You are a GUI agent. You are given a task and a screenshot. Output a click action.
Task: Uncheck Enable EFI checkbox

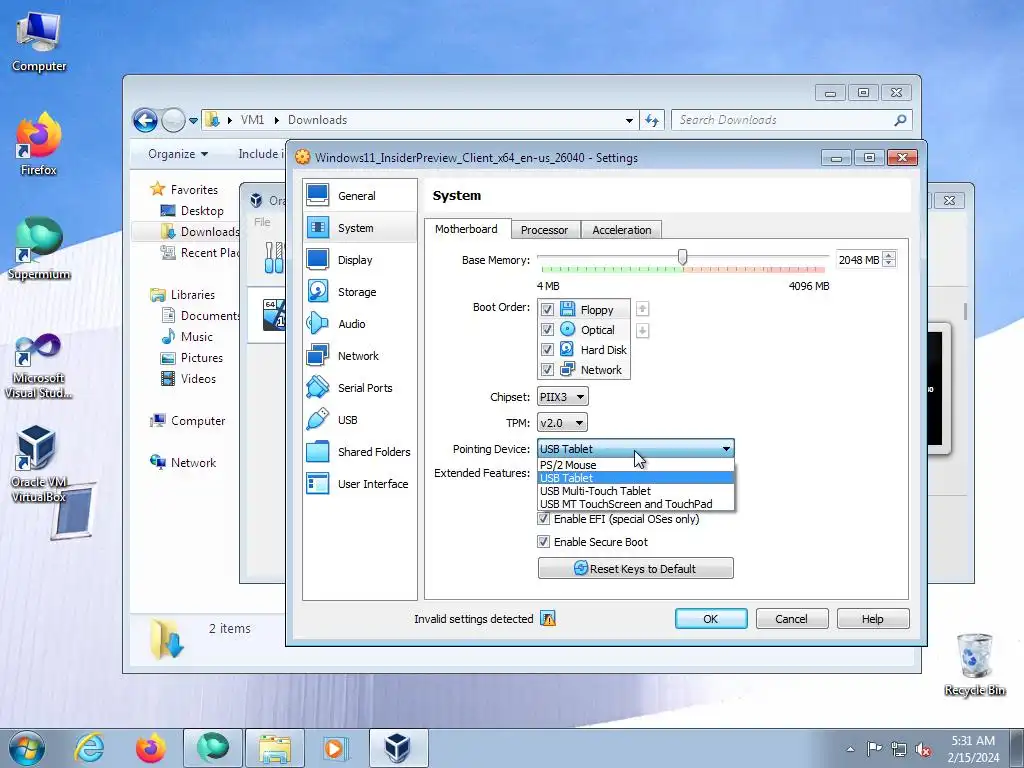(x=543, y=519)
